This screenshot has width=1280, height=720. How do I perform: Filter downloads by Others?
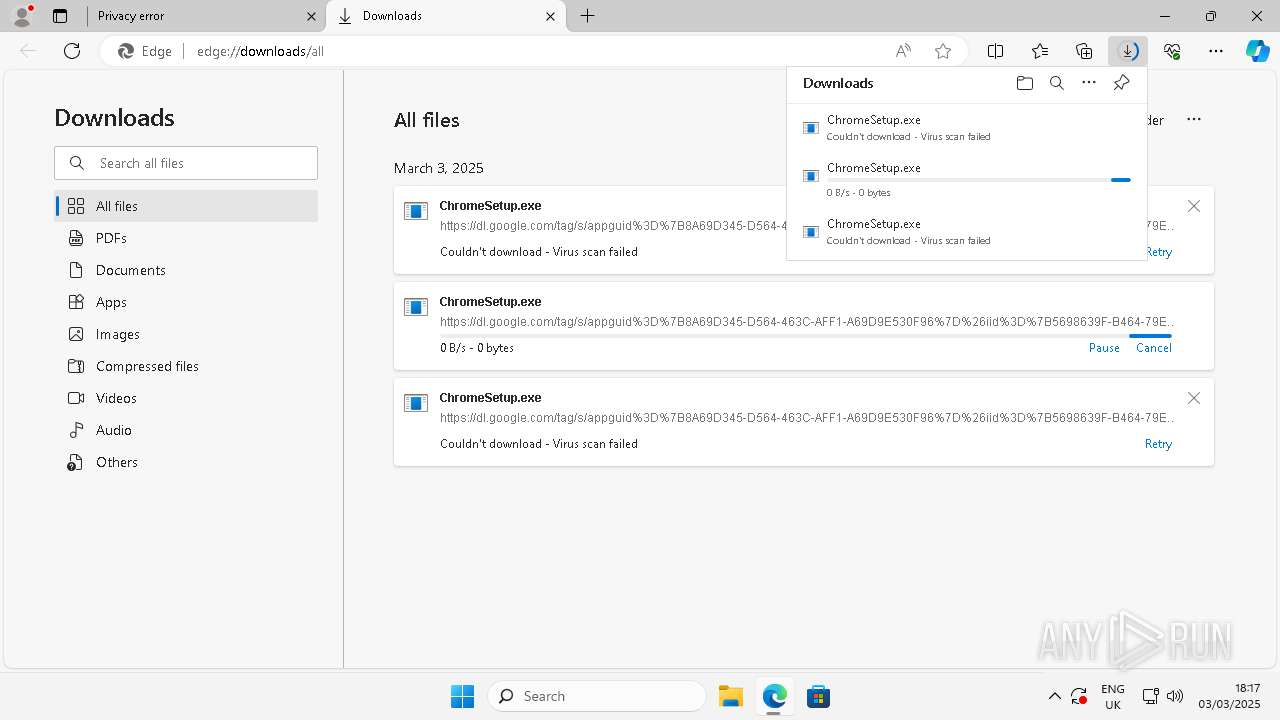[x=186, y=462]
